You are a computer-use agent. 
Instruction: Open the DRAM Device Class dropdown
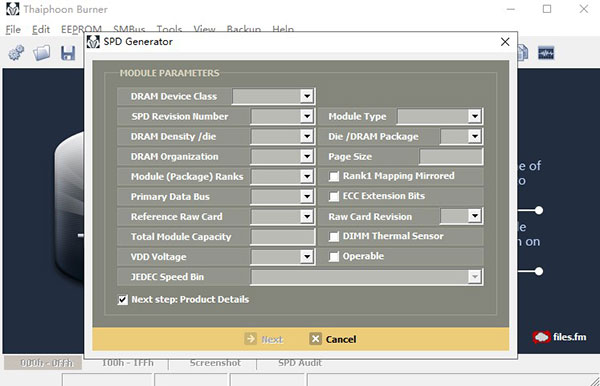(x=307, y=96)
